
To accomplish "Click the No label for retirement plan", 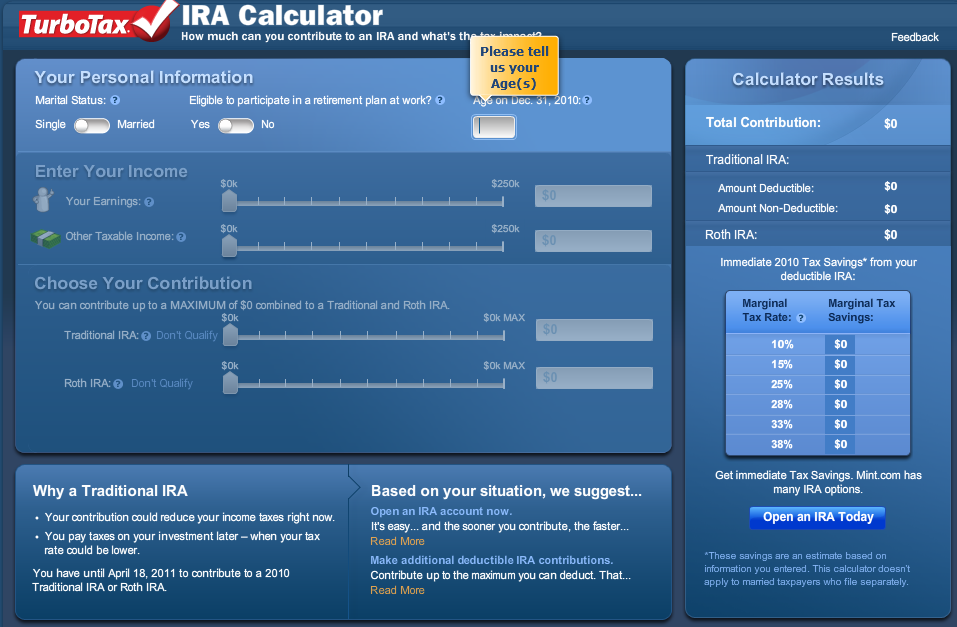I will coord(268,125).
